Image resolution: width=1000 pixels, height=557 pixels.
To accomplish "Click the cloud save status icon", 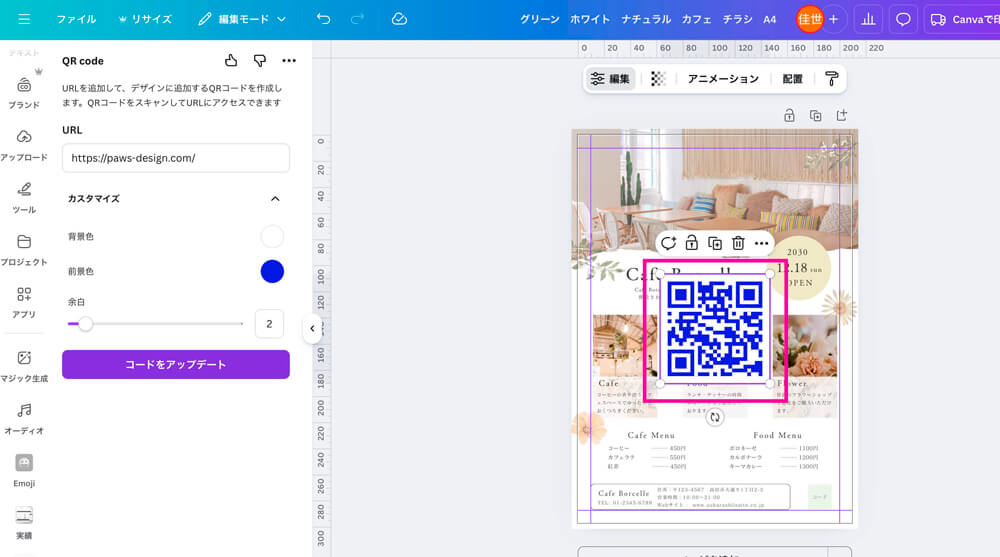I will [x=399, y=19].
